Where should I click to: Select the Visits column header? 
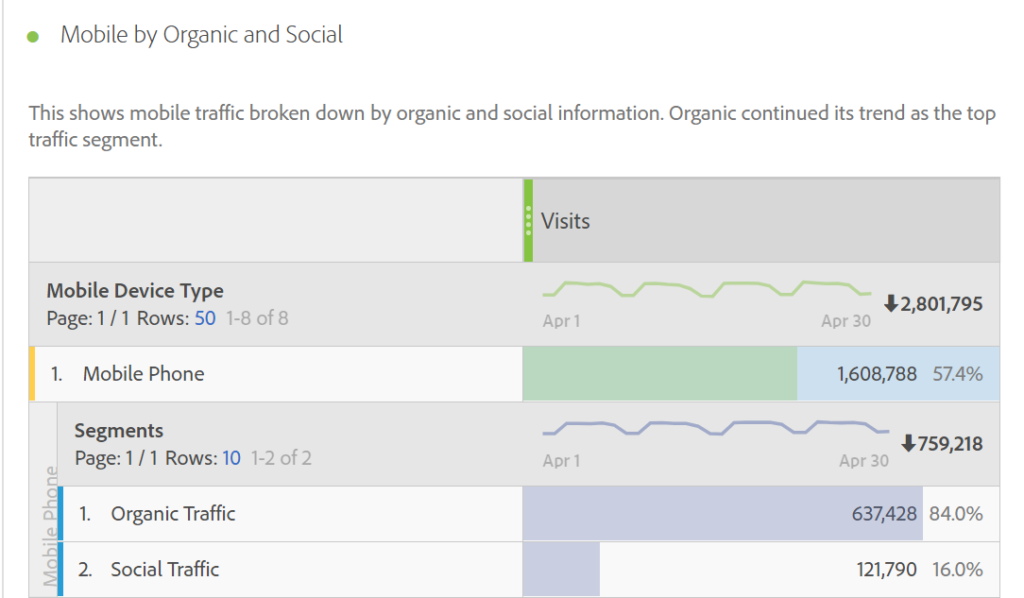tap(566, 221)
